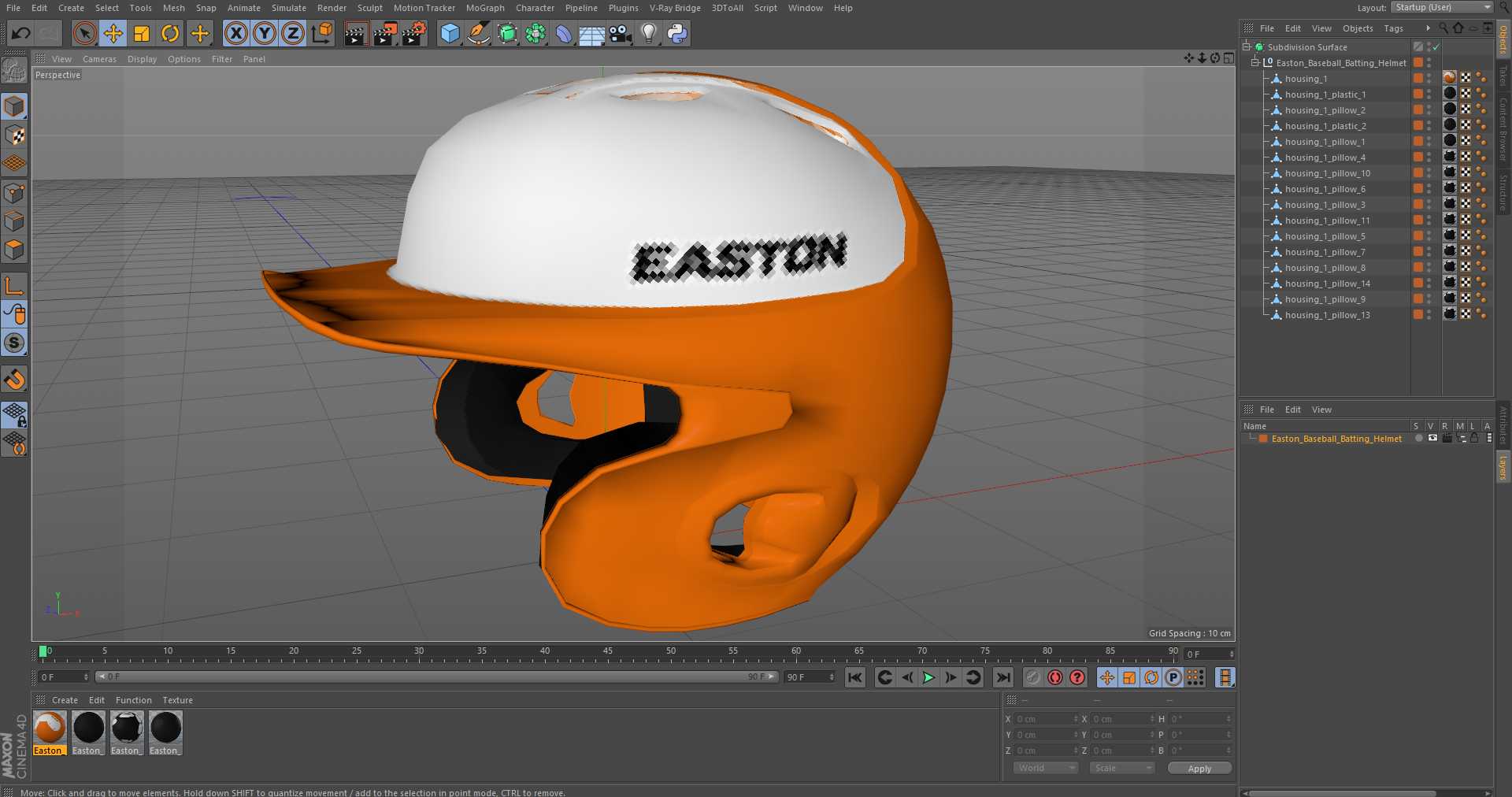Open the Spline Pen tool
This screenshot has height=797, width=1512.
pos(478,33)
